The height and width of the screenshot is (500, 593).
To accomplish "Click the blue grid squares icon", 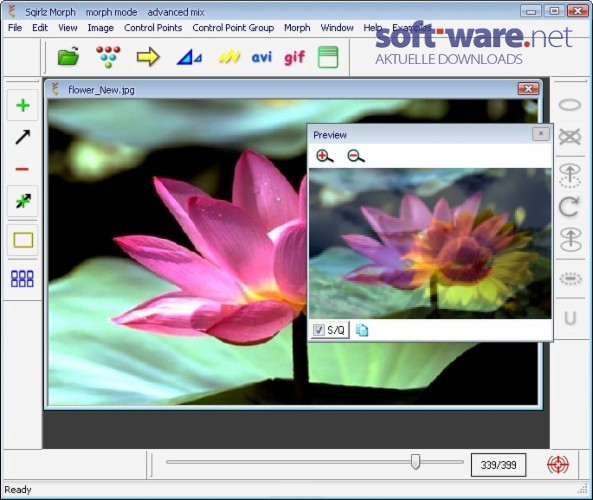I will (x=22, y=279).
